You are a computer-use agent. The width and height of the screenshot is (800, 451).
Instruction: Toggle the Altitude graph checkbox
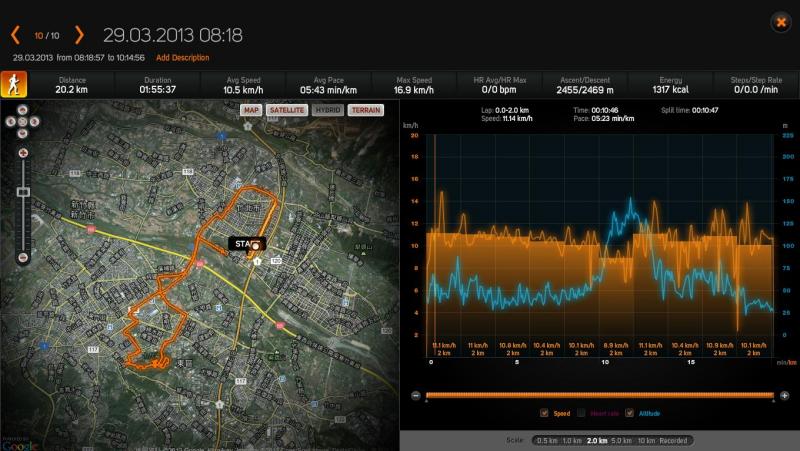click(x=630, y=413)
